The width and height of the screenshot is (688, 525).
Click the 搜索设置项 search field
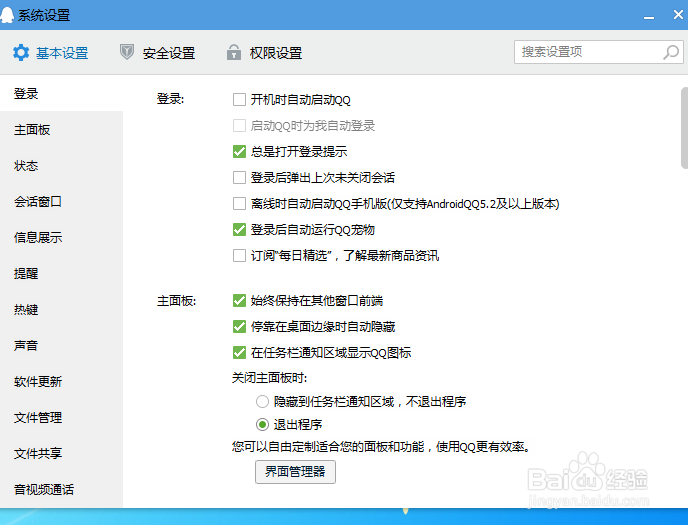[x=585, y=52]
